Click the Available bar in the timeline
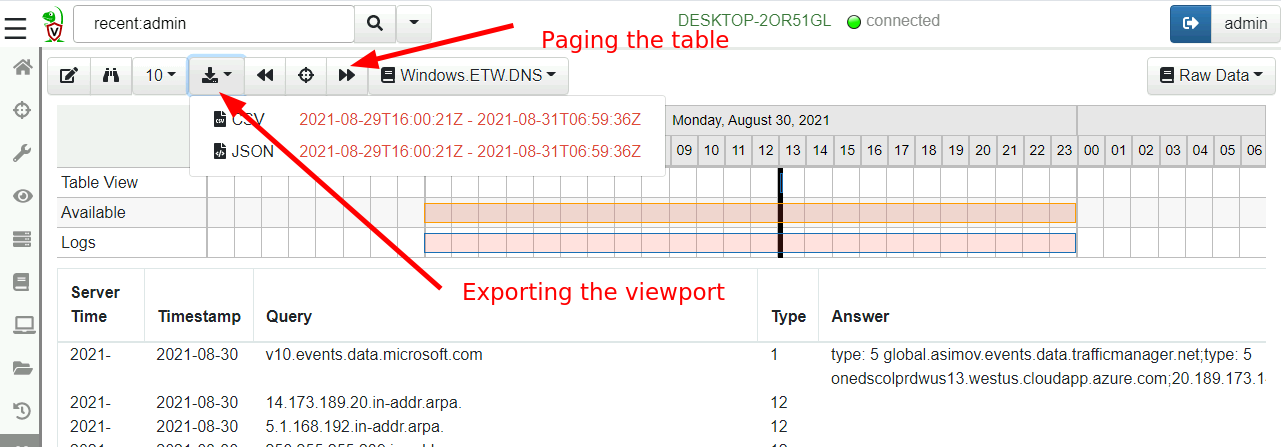 [x=750, y=213]
